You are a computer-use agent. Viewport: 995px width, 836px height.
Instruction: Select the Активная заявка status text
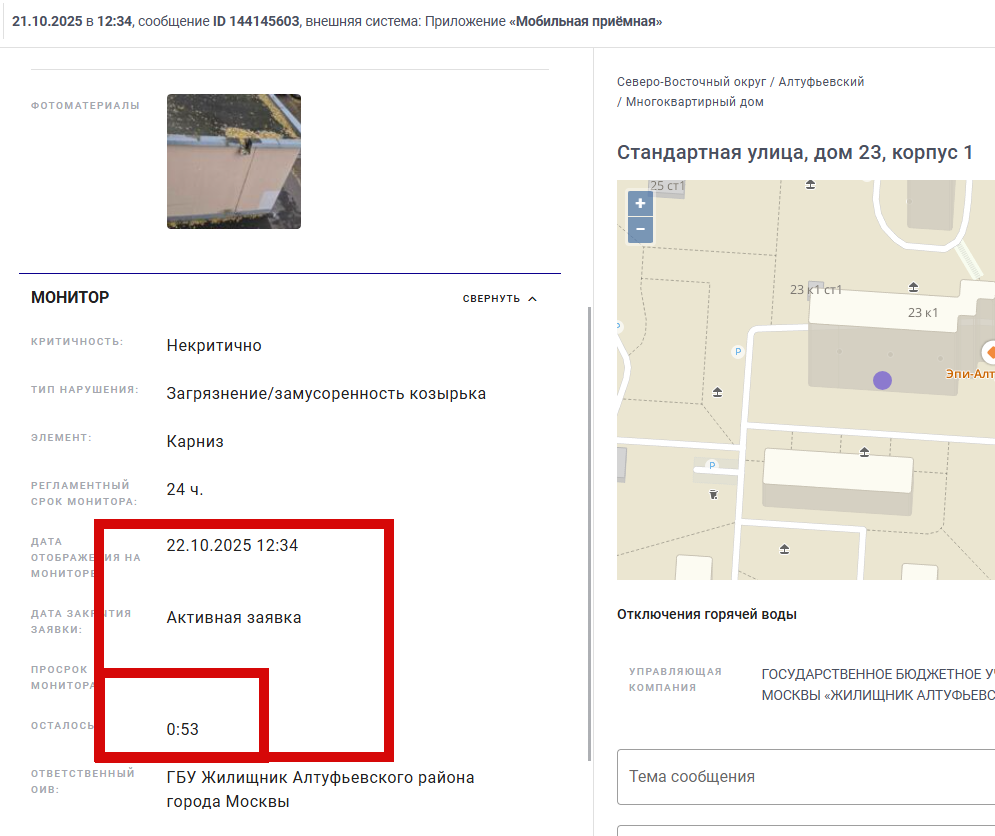(234, 618)
